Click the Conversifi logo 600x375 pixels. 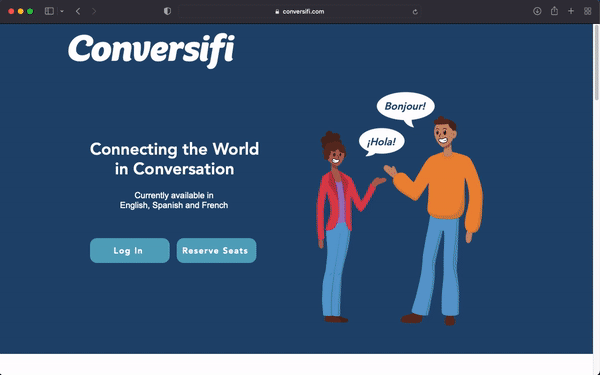pos(152,51)
